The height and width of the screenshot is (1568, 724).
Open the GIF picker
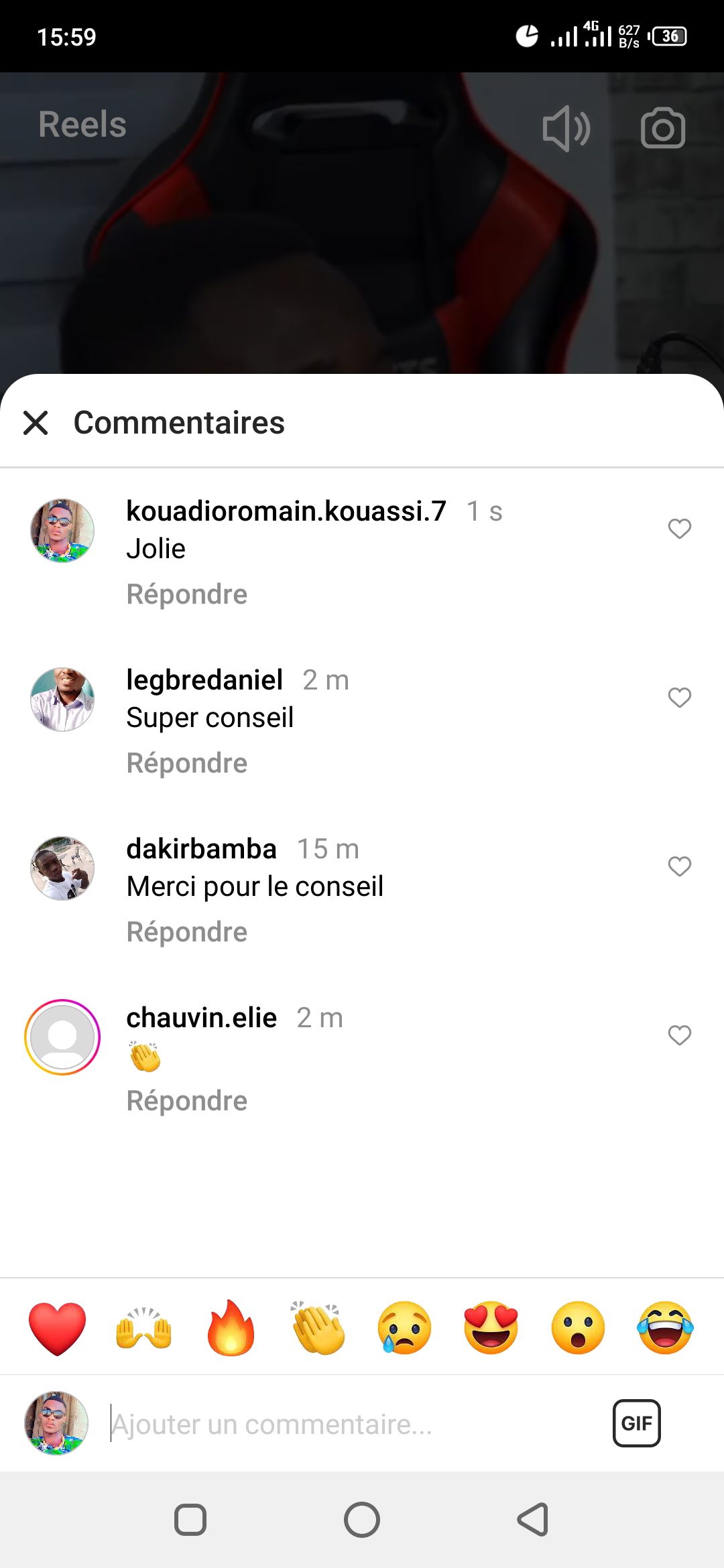[x=636, y=1423]
